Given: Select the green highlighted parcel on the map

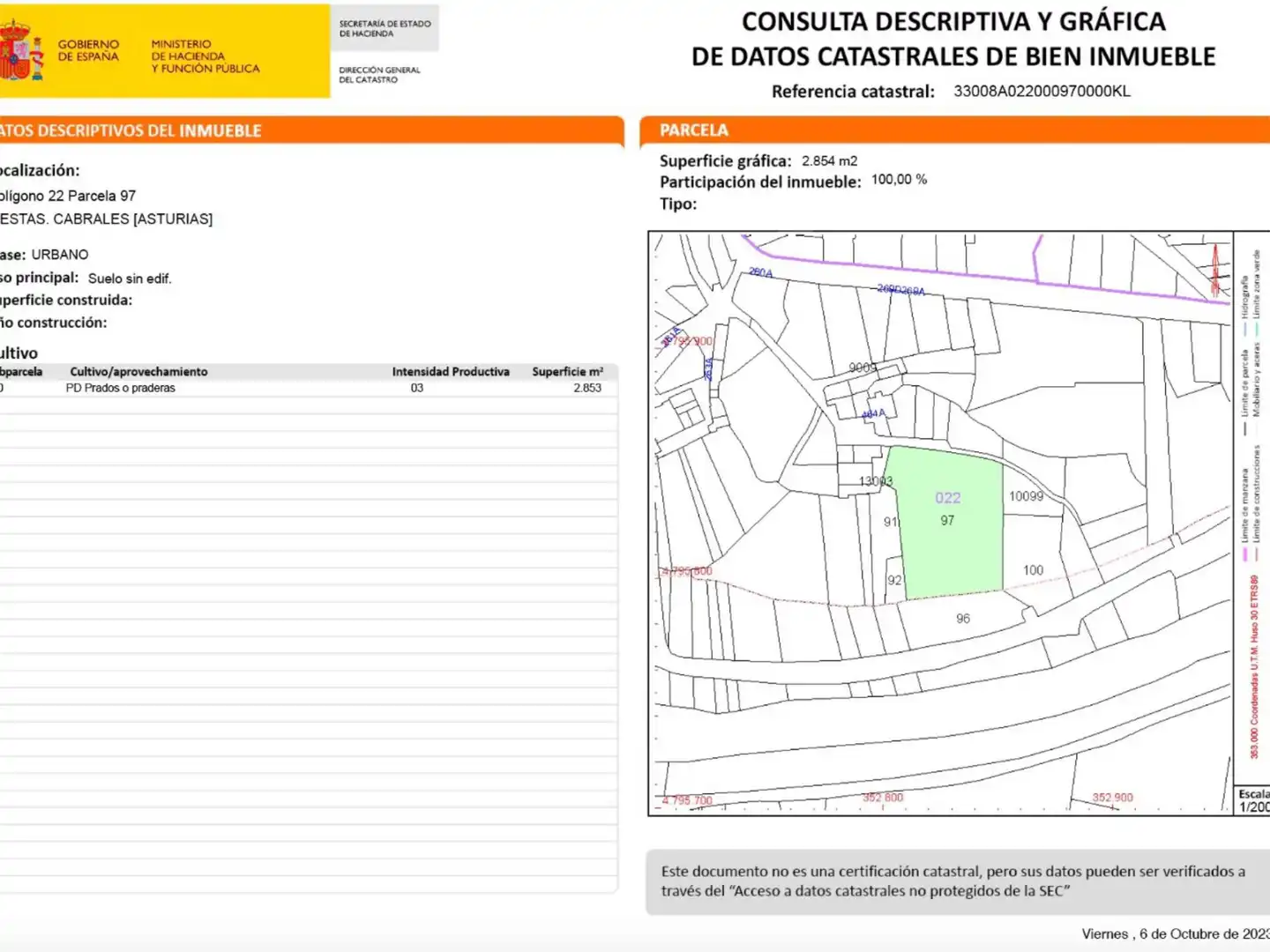Looking at the screenshot, I should point(949,522).
